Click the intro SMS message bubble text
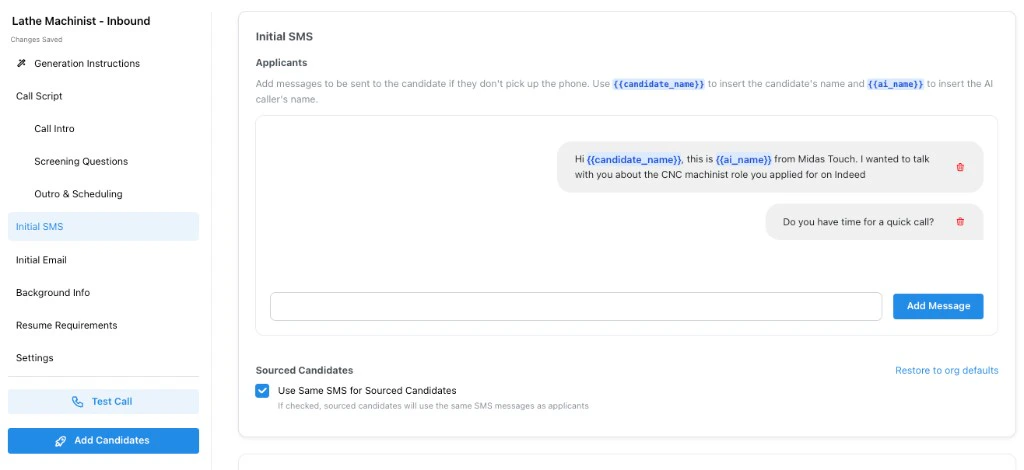Image resolution: width=1024 pixels, height=470 pixels. click(752, 167)
